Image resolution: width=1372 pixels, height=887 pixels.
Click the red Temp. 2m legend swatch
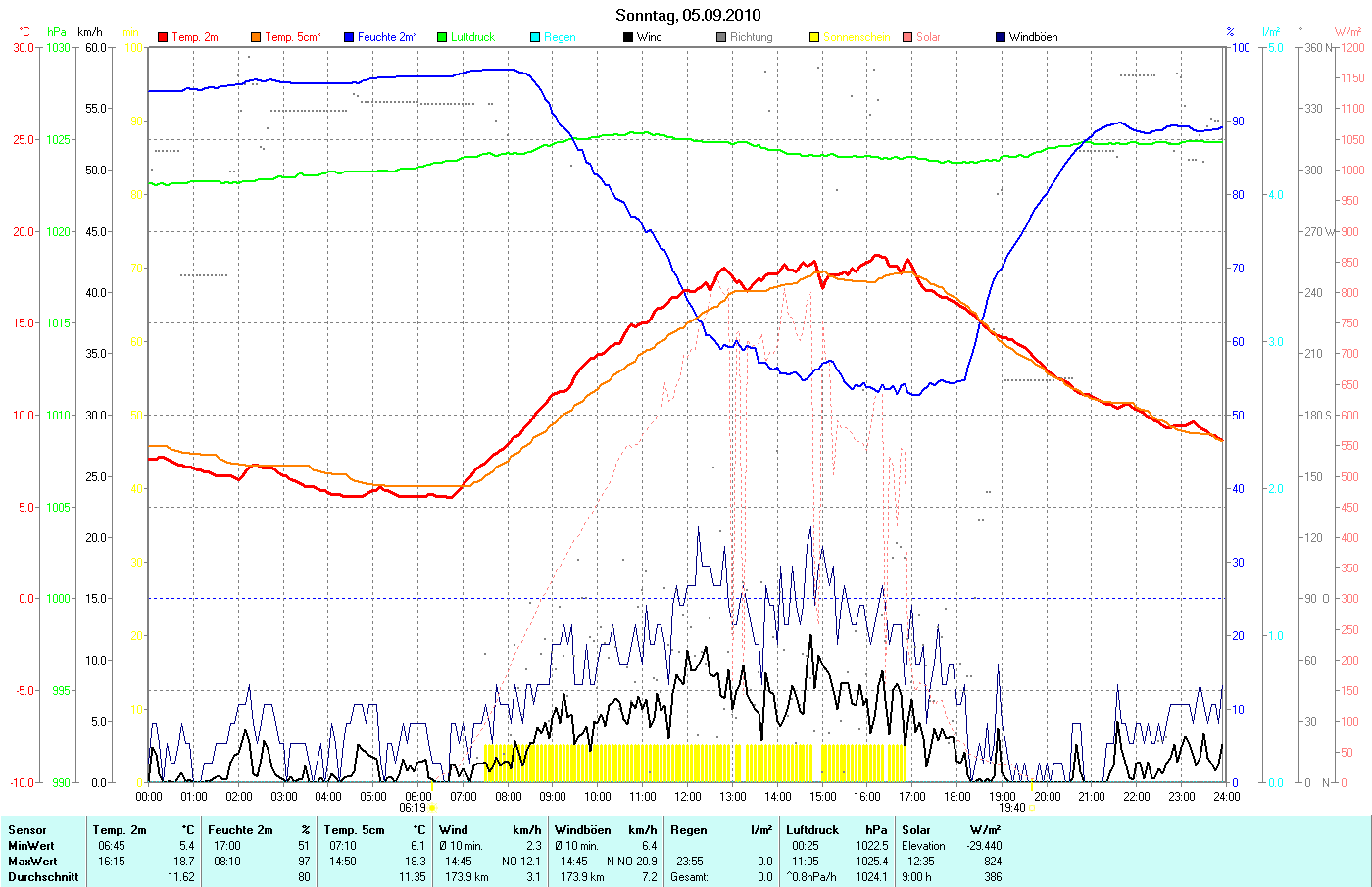(163, 37)
